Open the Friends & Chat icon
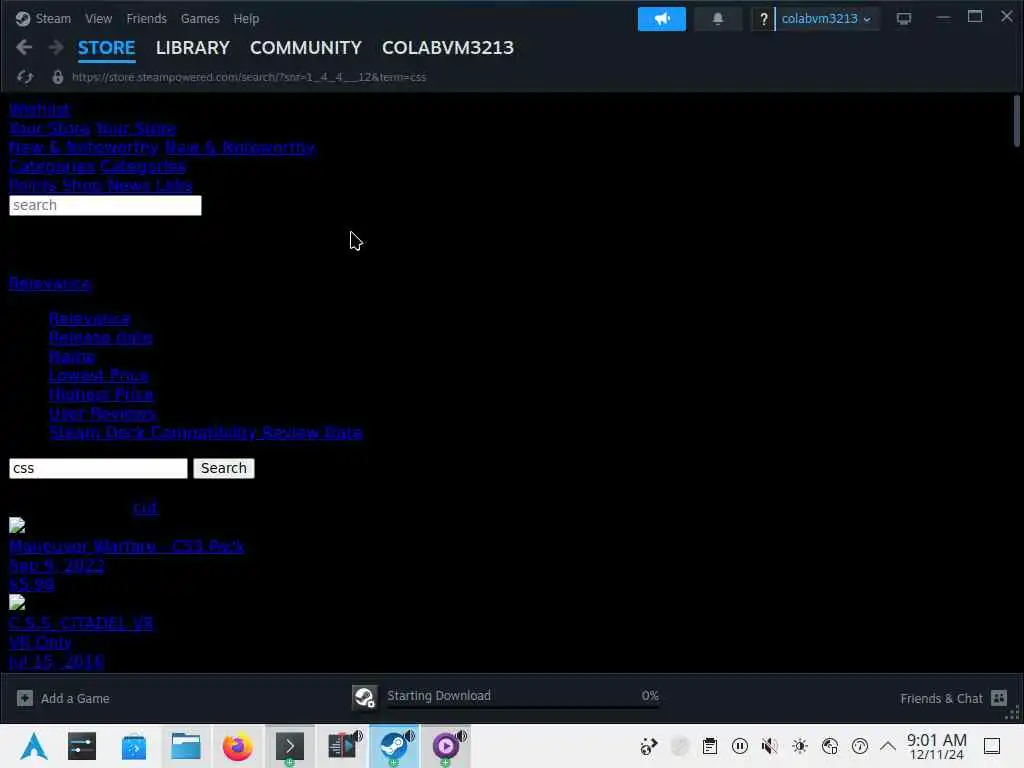 pos(999,698)
